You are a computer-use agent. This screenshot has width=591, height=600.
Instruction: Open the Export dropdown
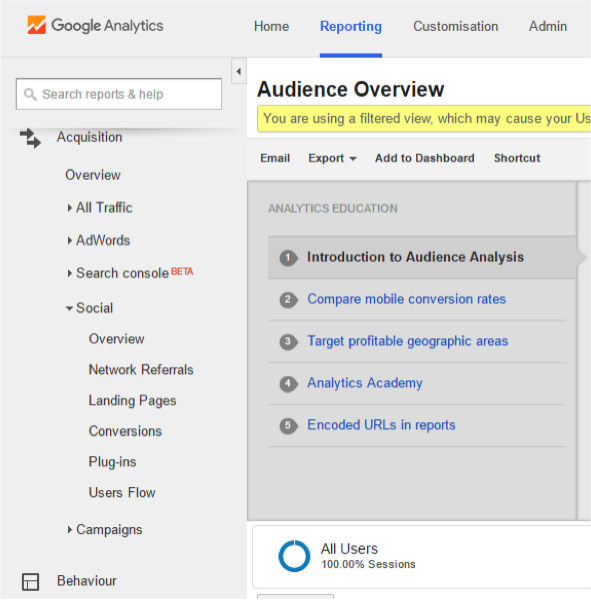click(332, 158)
